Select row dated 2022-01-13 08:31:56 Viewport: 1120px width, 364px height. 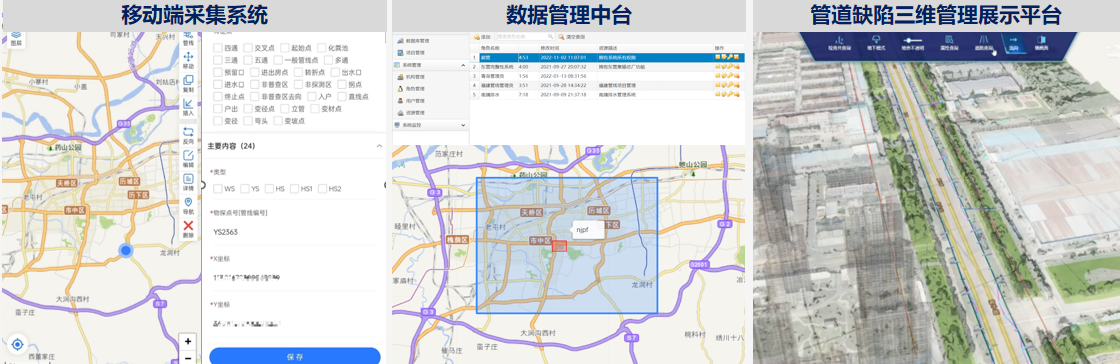click(x=607, y=75)
